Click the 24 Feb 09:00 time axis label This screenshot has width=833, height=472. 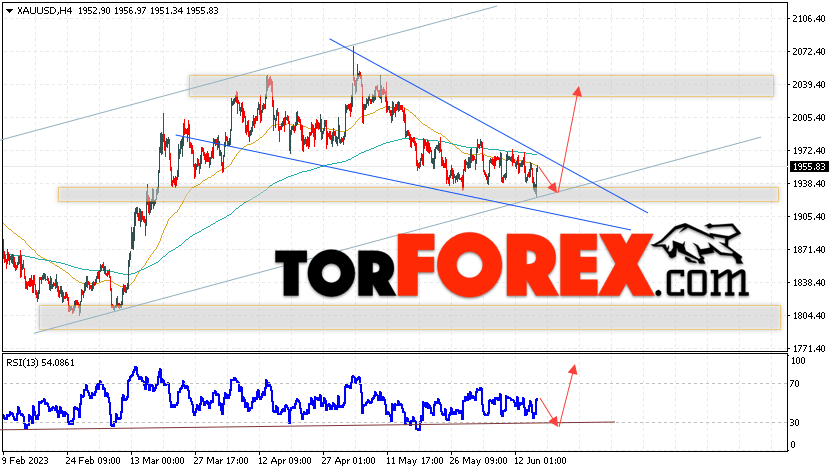coord(92,460)
